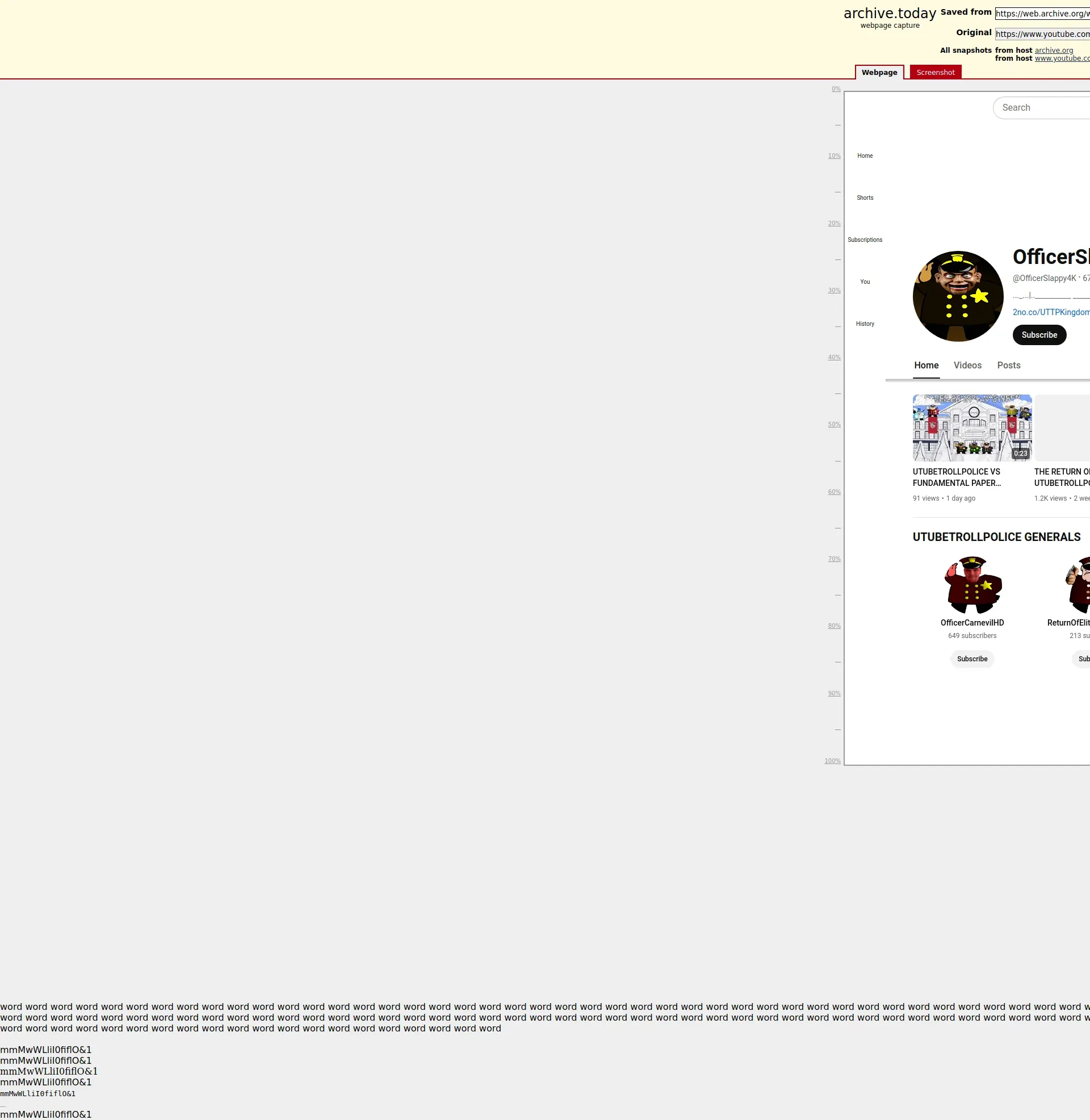Open Shorts in the YouTube sidebar

coord(865,198)
